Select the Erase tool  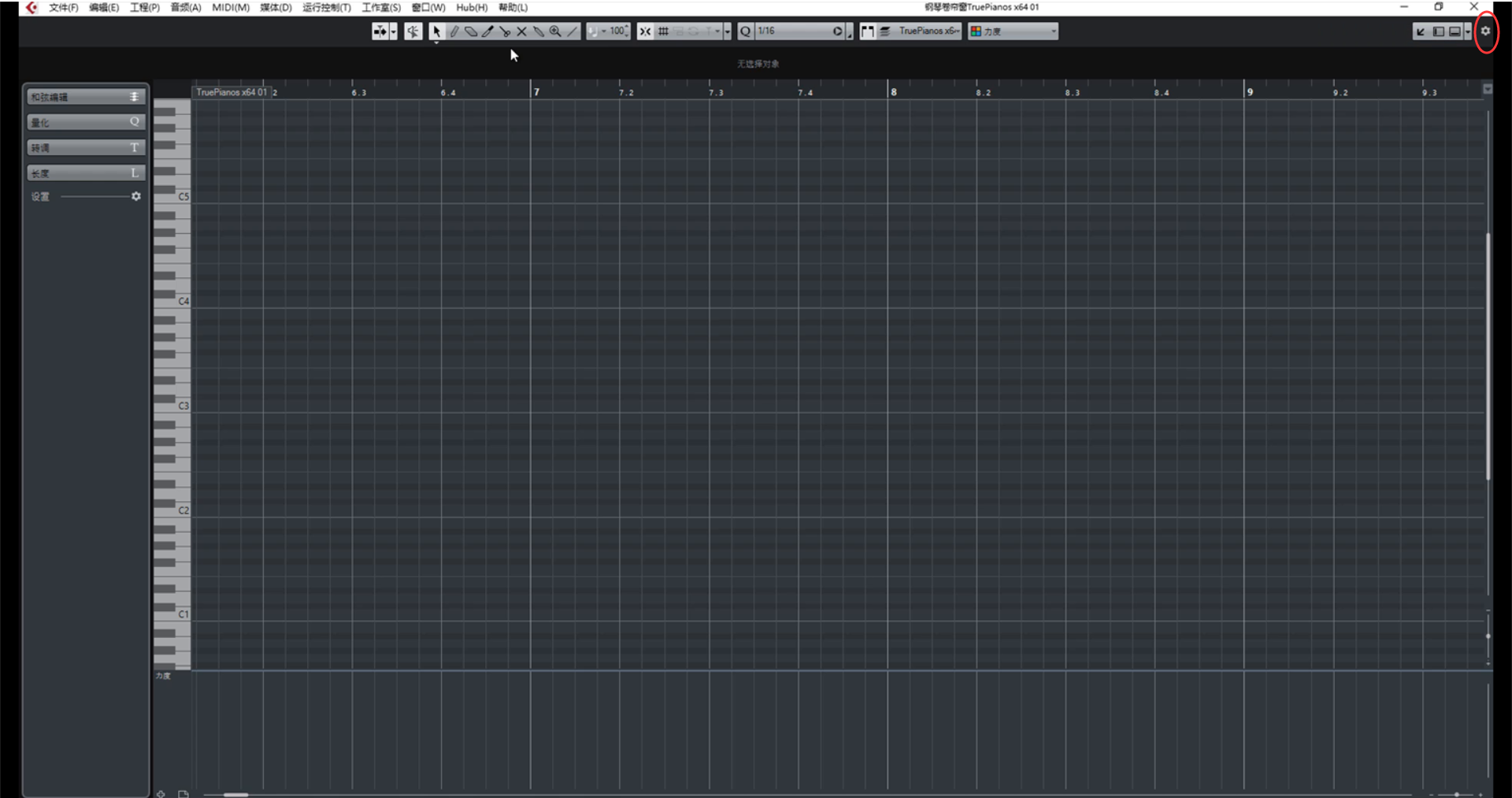point(471,32)
